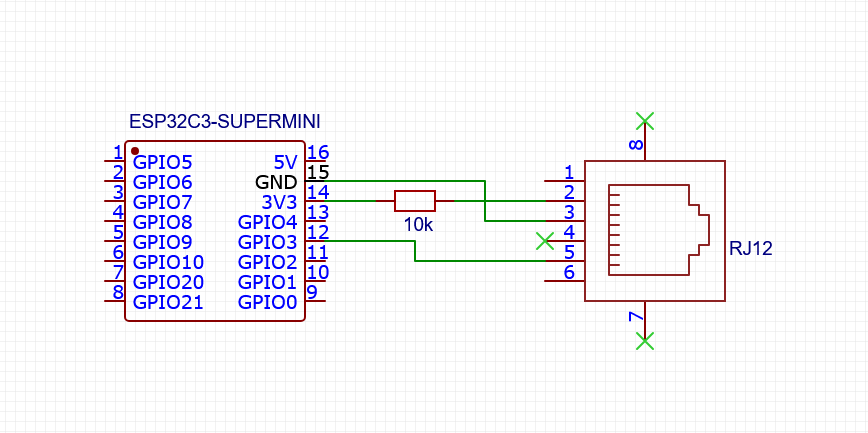Screen dimensions: 868x433
Task: Select the ESP32C3-SUPERMINI component title
Action: [224, 121]
